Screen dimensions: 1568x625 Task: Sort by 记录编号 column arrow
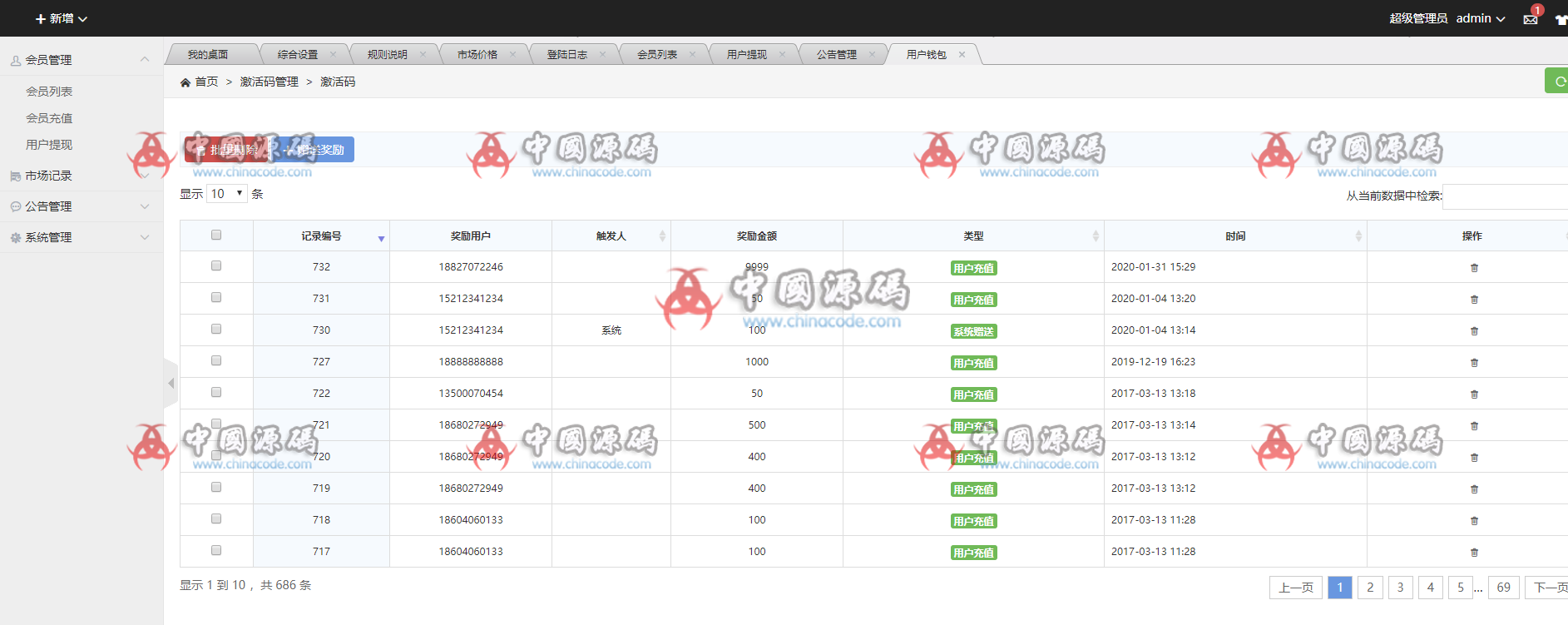point(381,238)
